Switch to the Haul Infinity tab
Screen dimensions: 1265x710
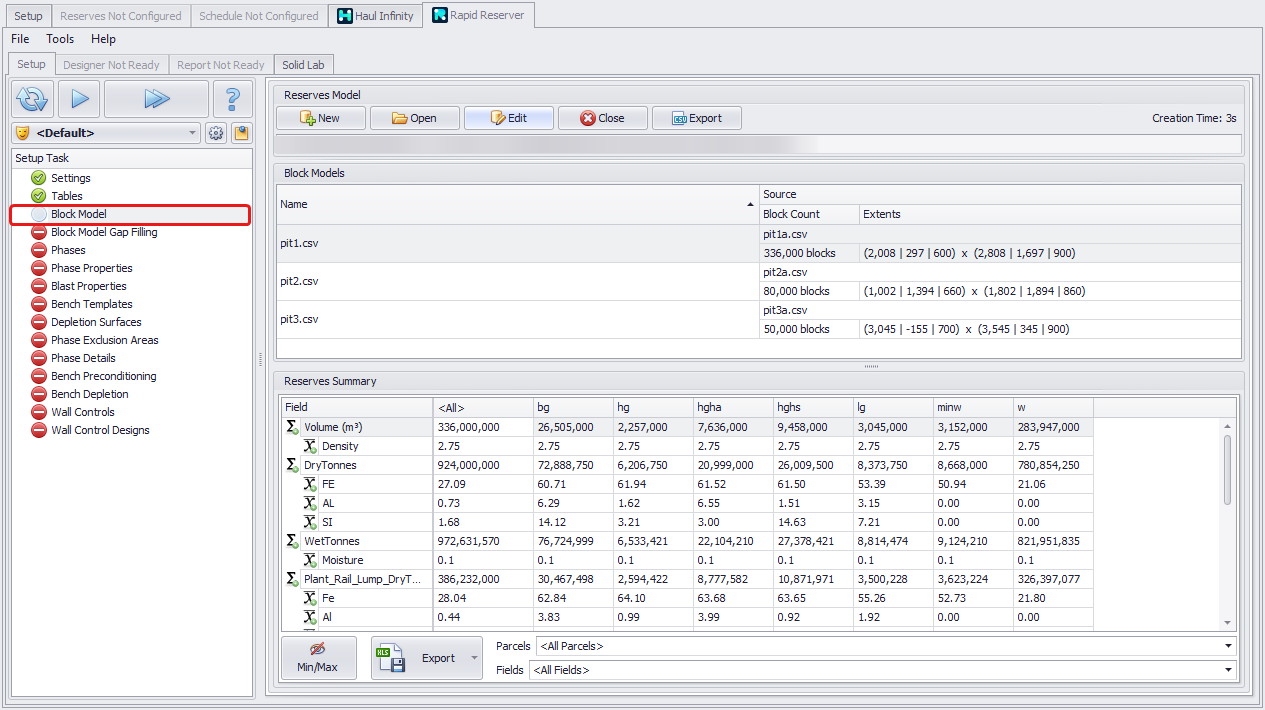coord(375,16)
